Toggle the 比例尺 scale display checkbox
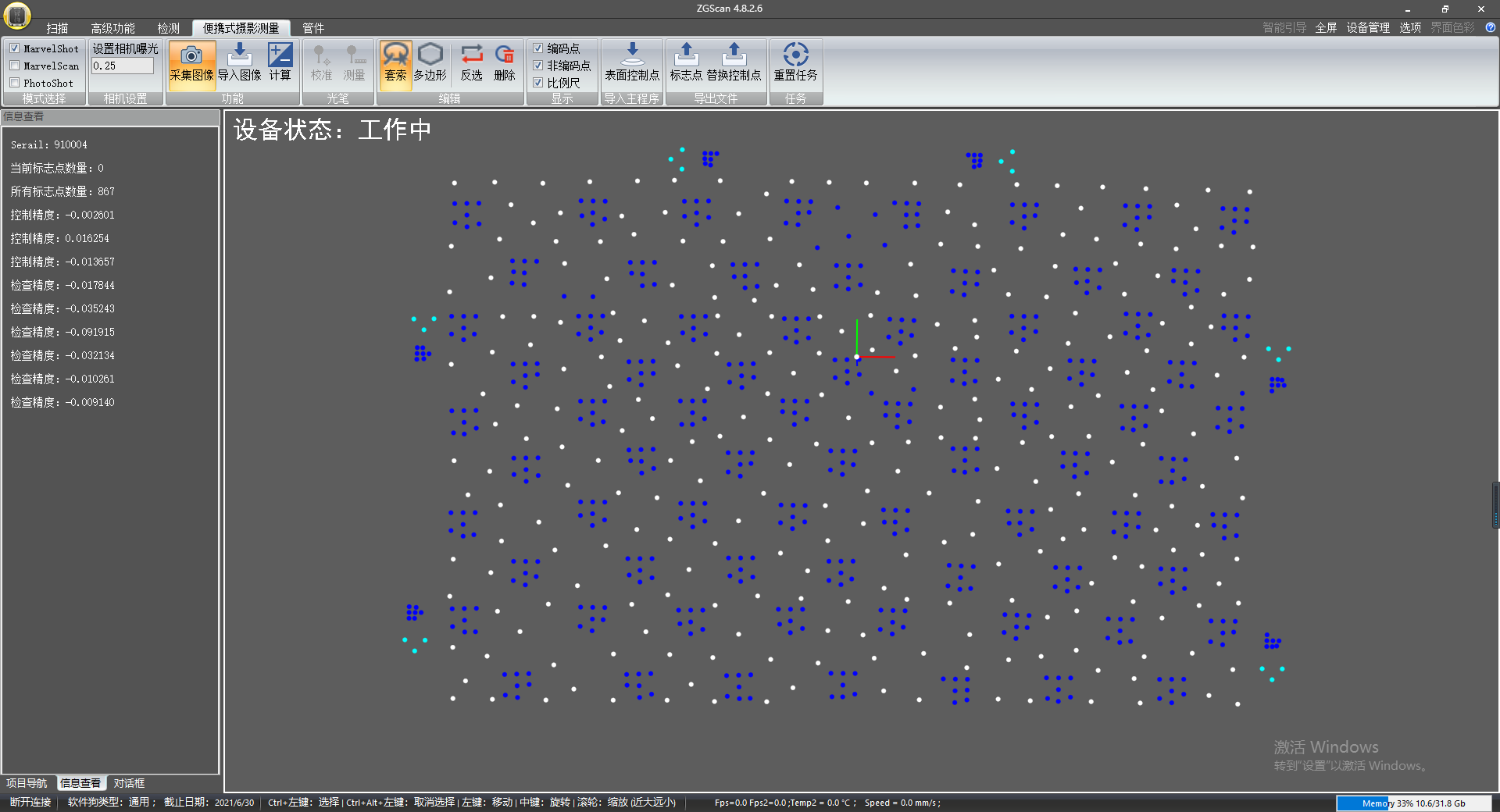This screenshot has width=1500, height=812. 538,83
